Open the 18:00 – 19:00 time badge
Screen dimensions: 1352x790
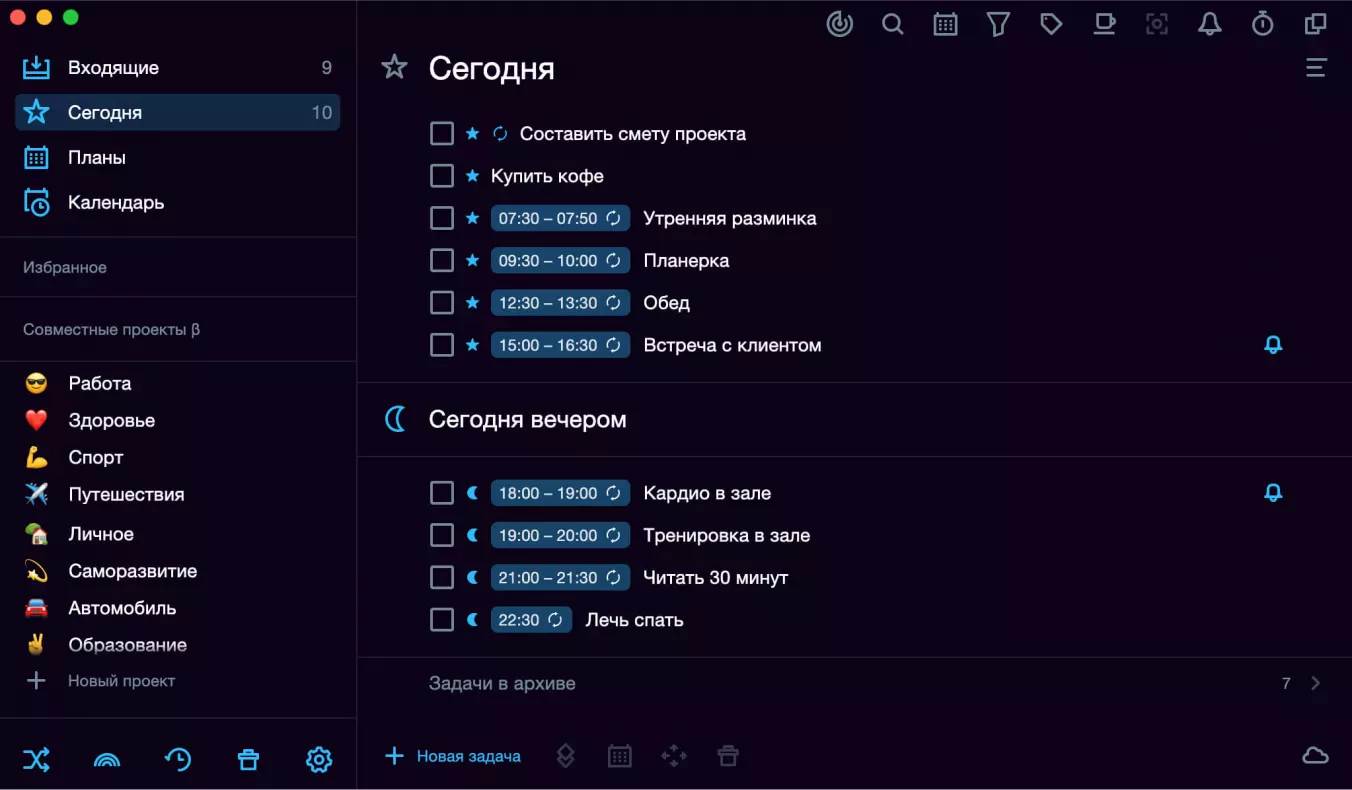pyautogui.click(x=560, y=493)
